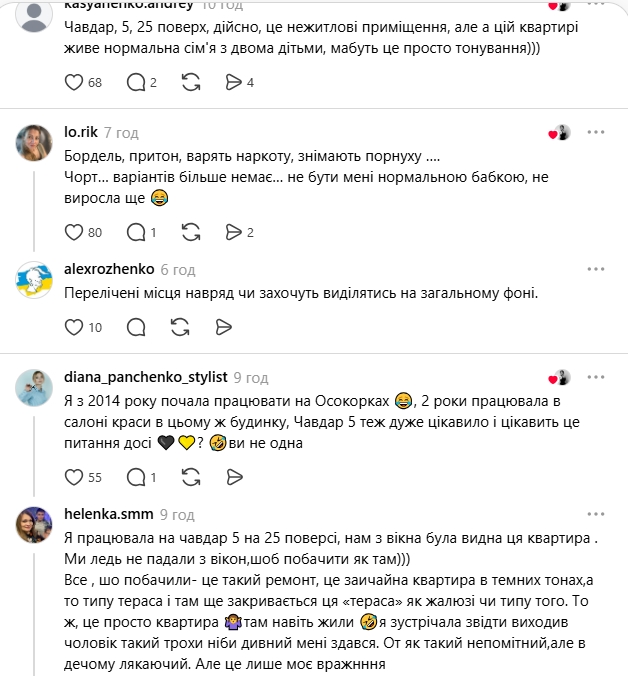Screen dimensions: 628x676
Task: Open more options for alexrozhenko's comment
Action: pos(596,269)
